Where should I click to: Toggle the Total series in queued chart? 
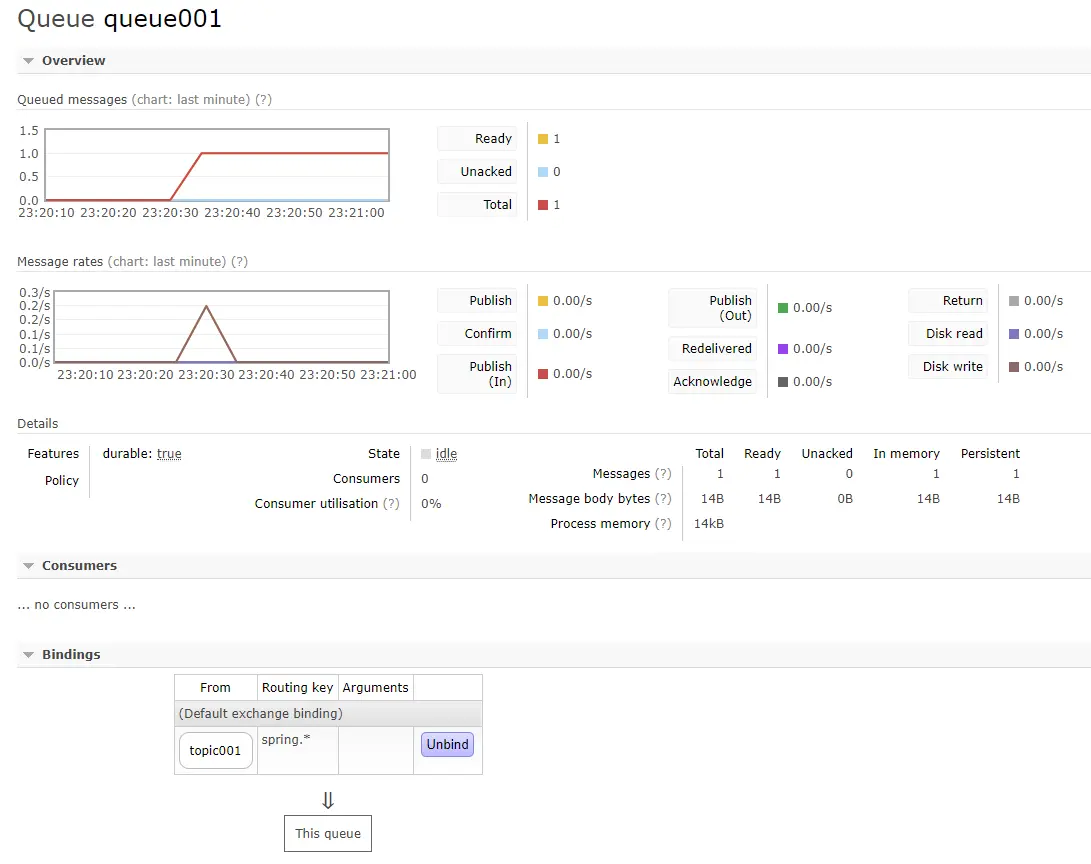(477, 205)
